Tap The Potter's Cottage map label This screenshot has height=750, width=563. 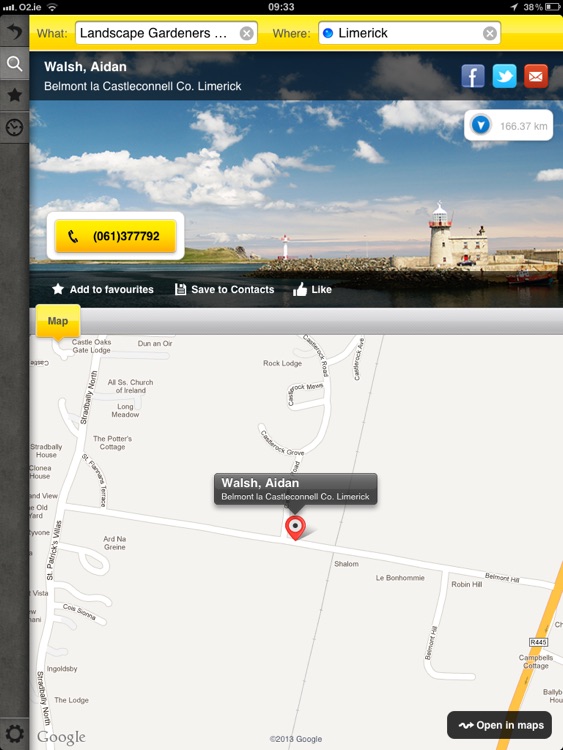[112, 442]
